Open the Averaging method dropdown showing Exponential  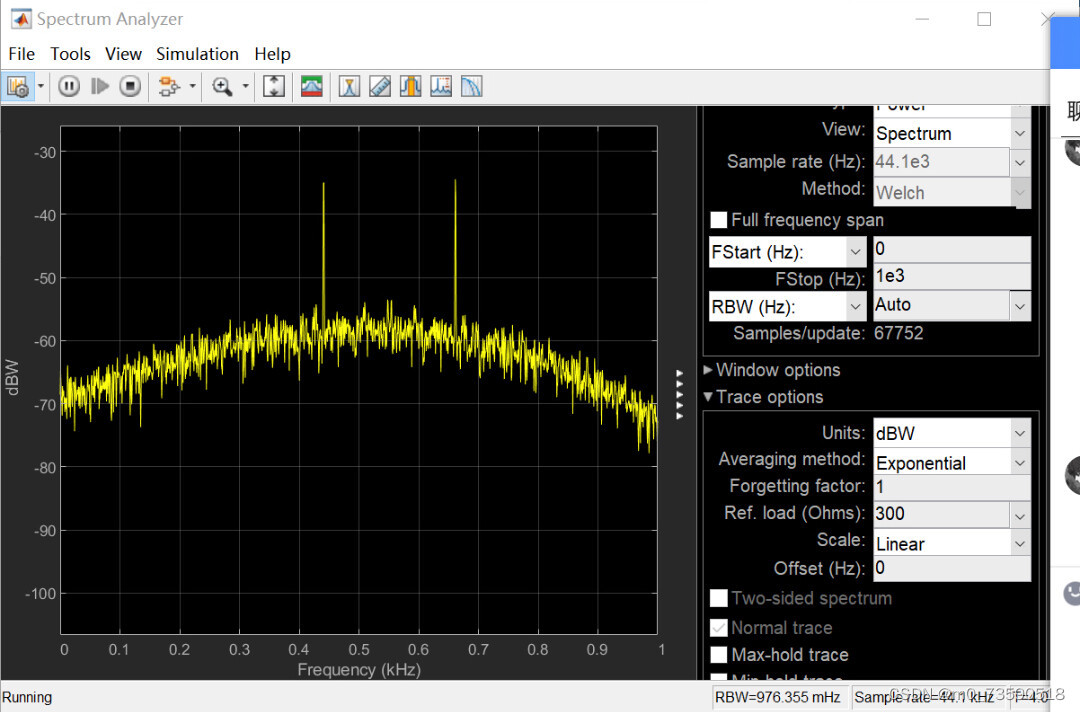1020,461
